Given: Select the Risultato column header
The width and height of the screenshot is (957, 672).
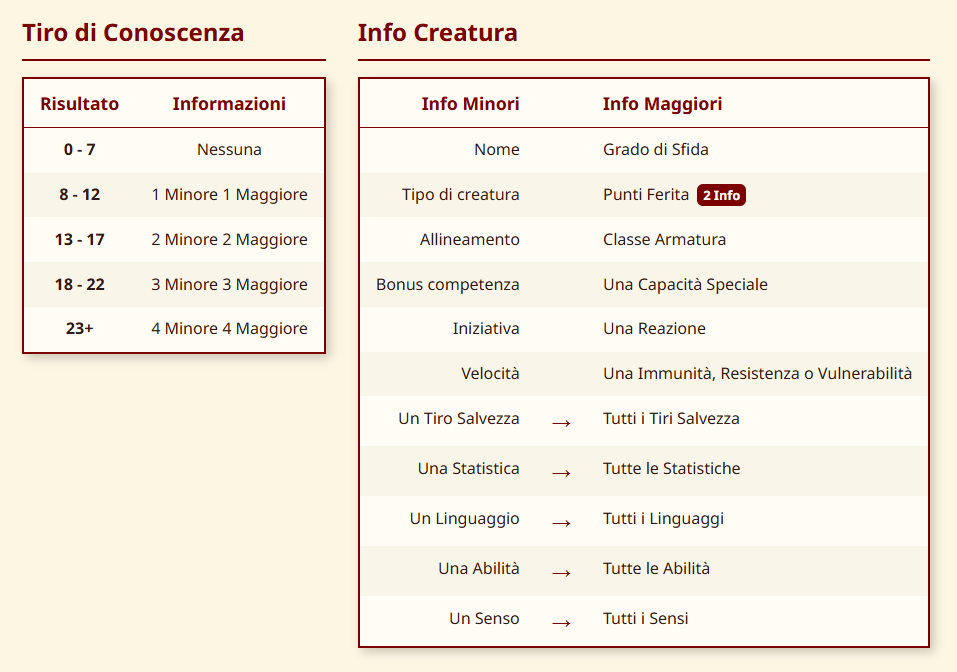Looking at the screenshot, I should (x=79, y=104).
